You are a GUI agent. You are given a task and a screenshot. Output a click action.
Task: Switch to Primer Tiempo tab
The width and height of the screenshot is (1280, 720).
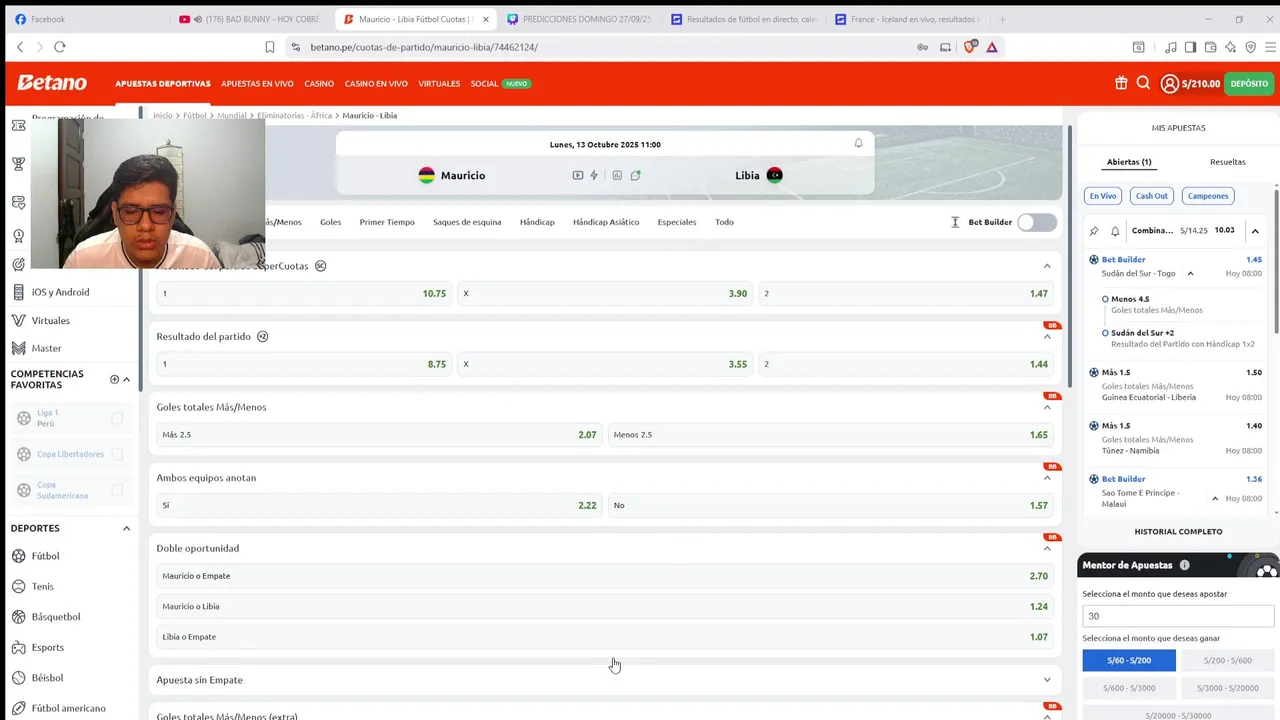[387, 222]
